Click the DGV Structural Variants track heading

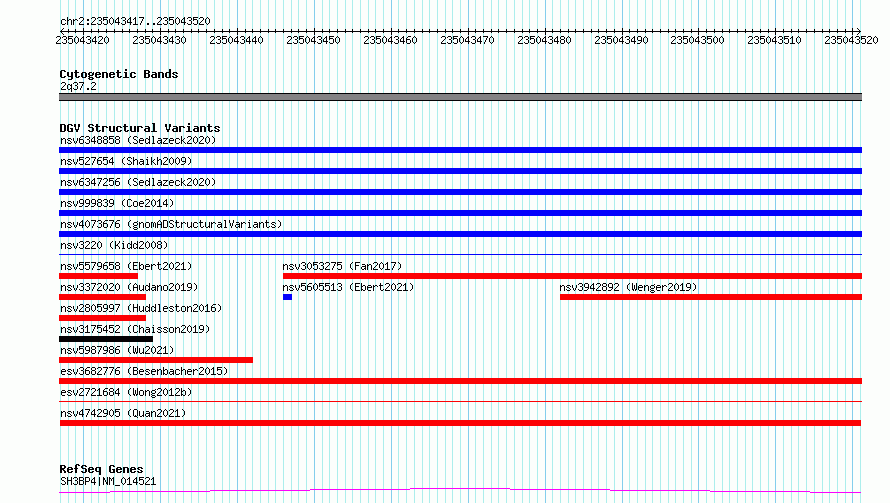(x=140, y=128)
